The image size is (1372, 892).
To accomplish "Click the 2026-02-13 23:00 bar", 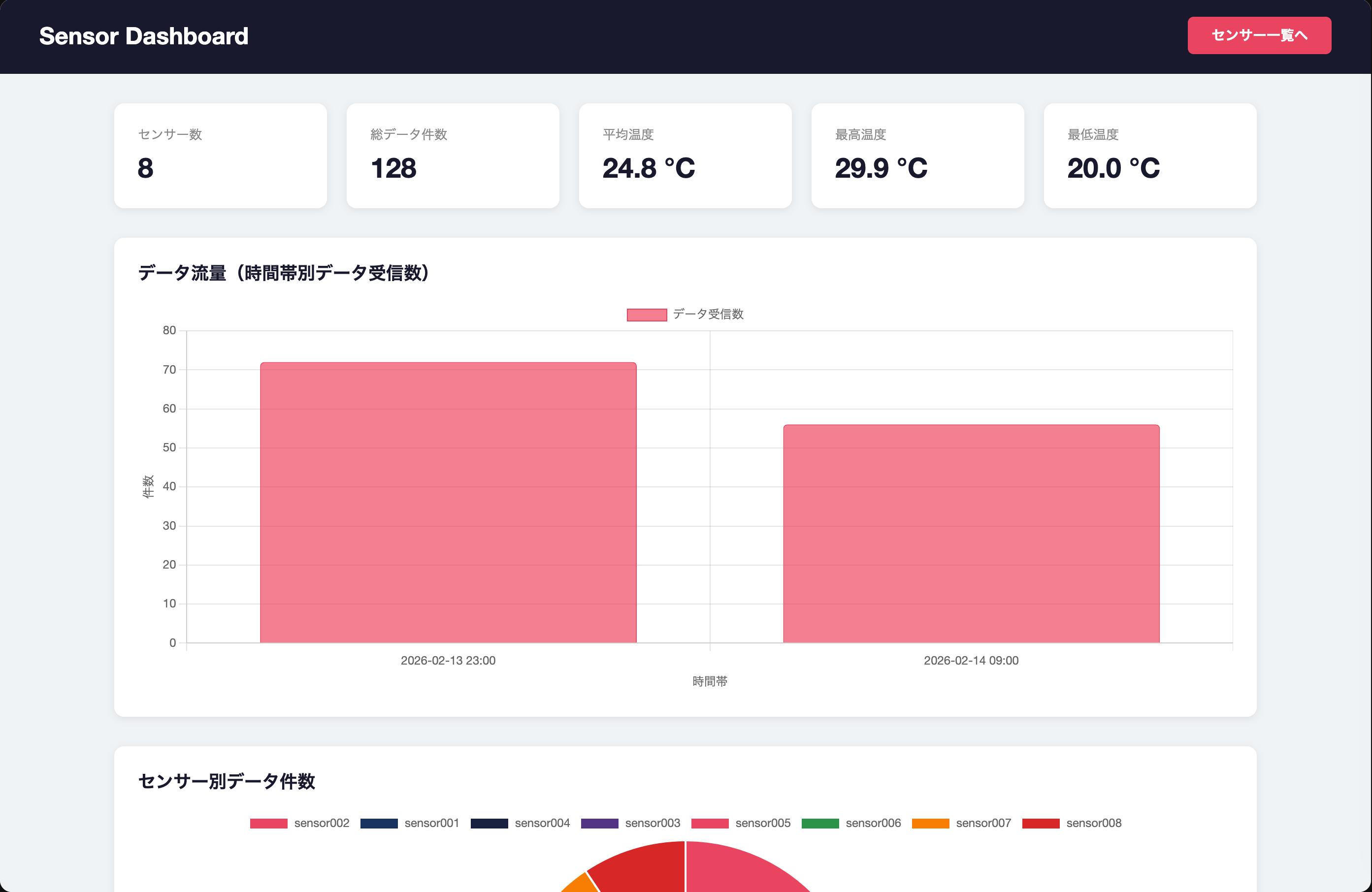I will pyautogui.click(x=448, y=503).
